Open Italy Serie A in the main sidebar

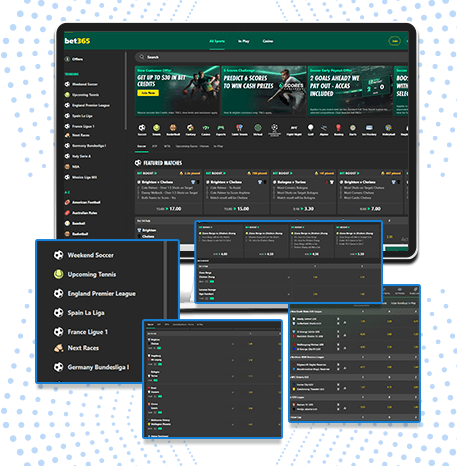(x=81, y=156)
